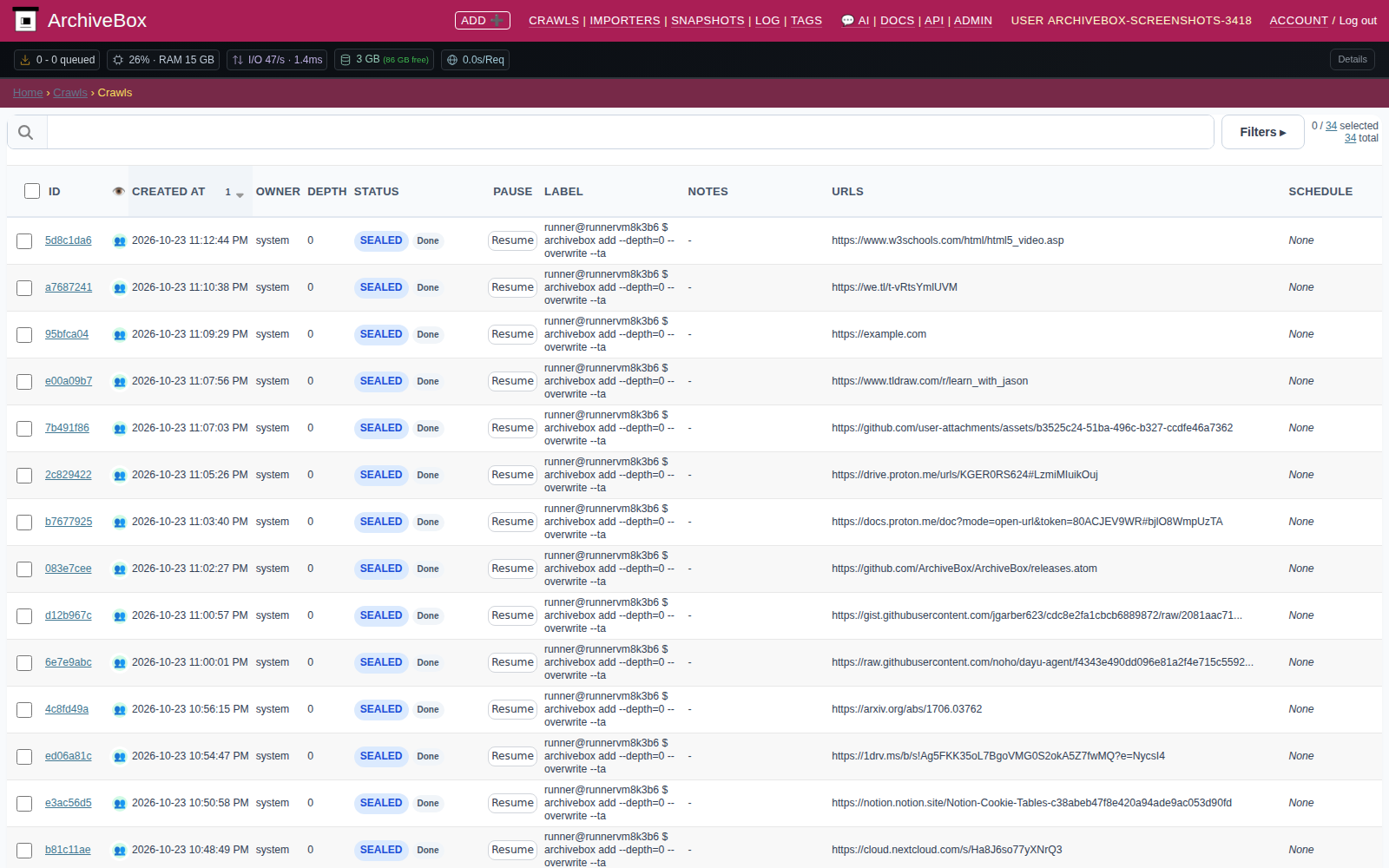
Task: Click the Home breadcrumb link
Action: 28,93
